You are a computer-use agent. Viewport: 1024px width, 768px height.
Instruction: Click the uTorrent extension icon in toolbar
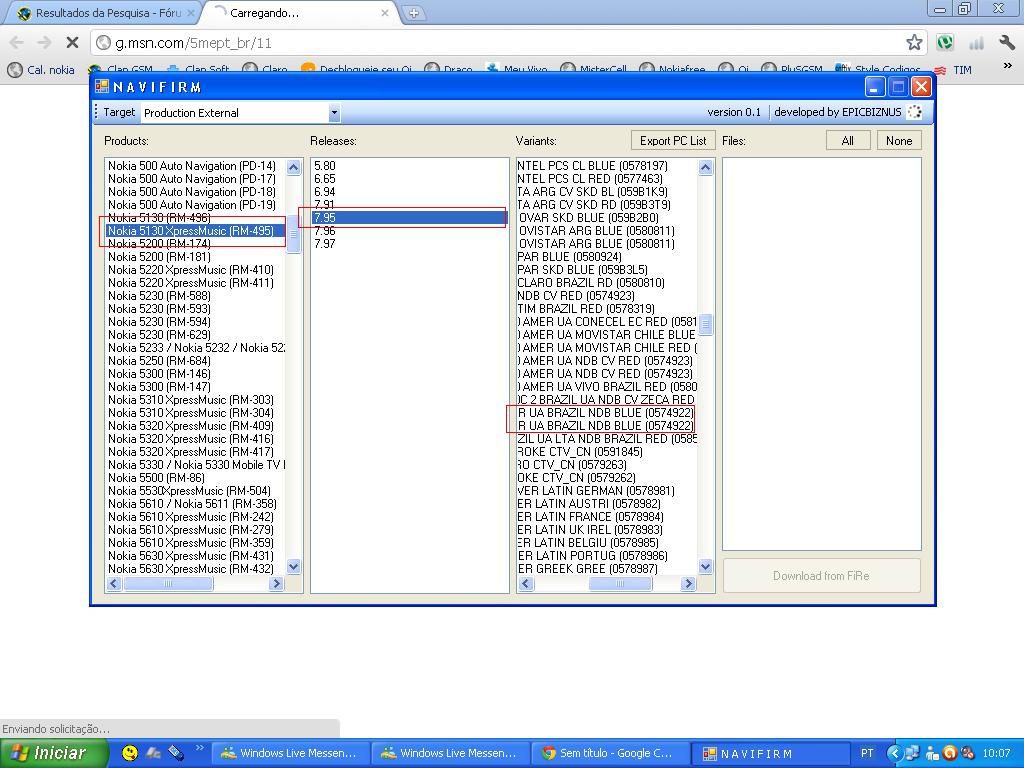(x=944, y=43)
